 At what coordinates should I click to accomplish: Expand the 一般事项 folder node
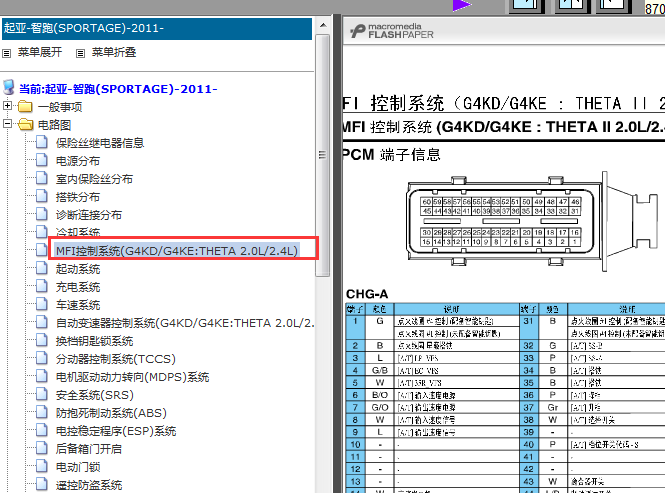[7, 105]
